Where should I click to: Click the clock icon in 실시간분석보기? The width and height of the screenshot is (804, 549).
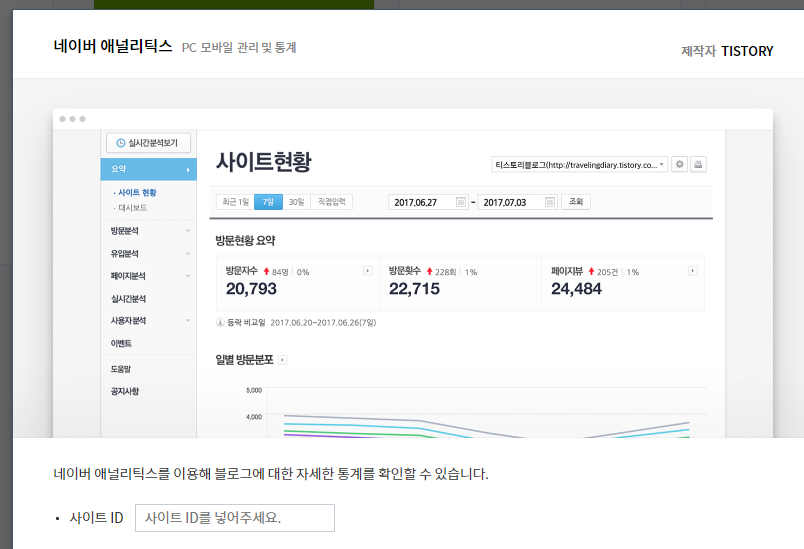click(120, 143)
